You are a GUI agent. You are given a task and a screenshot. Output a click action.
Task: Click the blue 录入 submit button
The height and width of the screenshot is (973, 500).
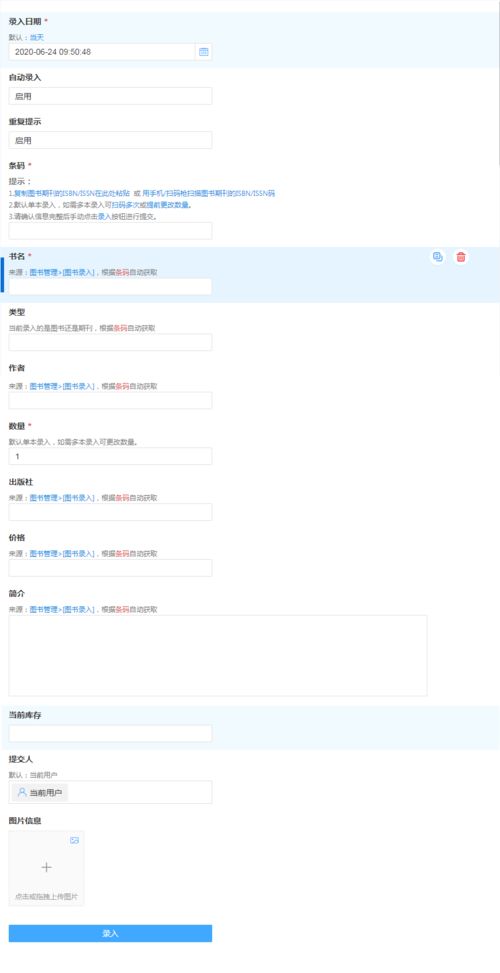pos(110,933)
